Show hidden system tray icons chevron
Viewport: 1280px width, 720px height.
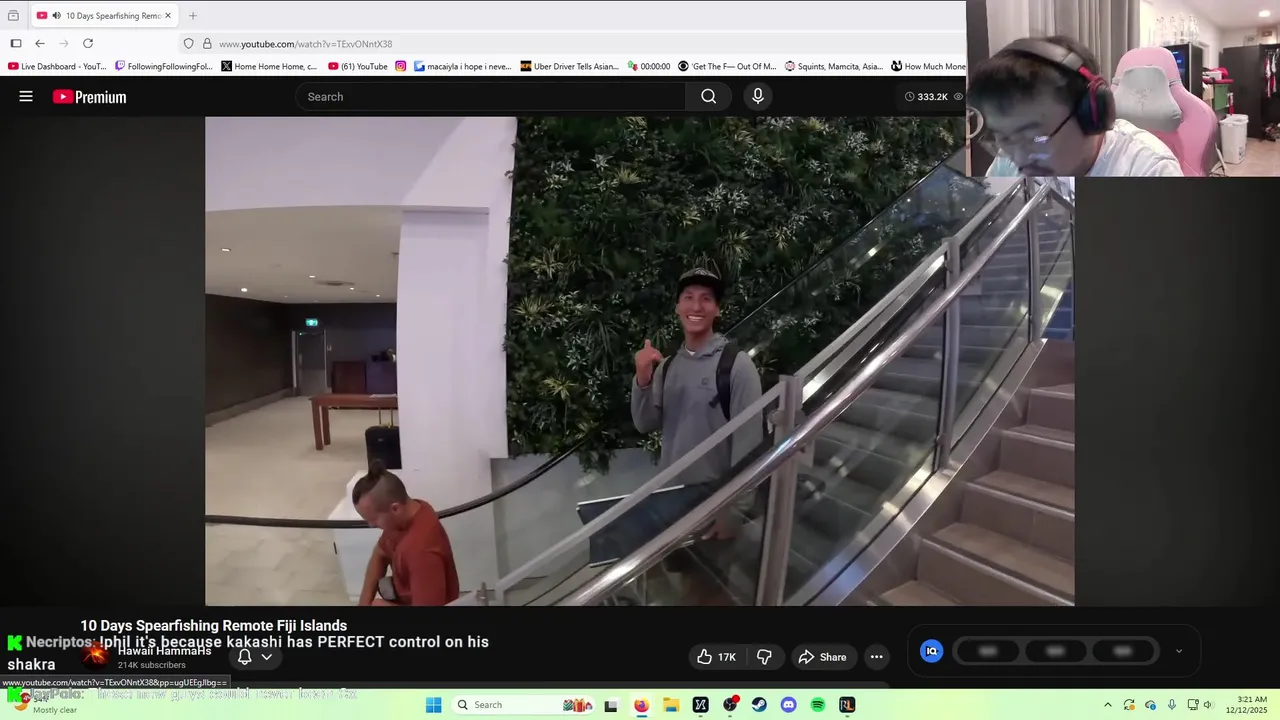1107,705
